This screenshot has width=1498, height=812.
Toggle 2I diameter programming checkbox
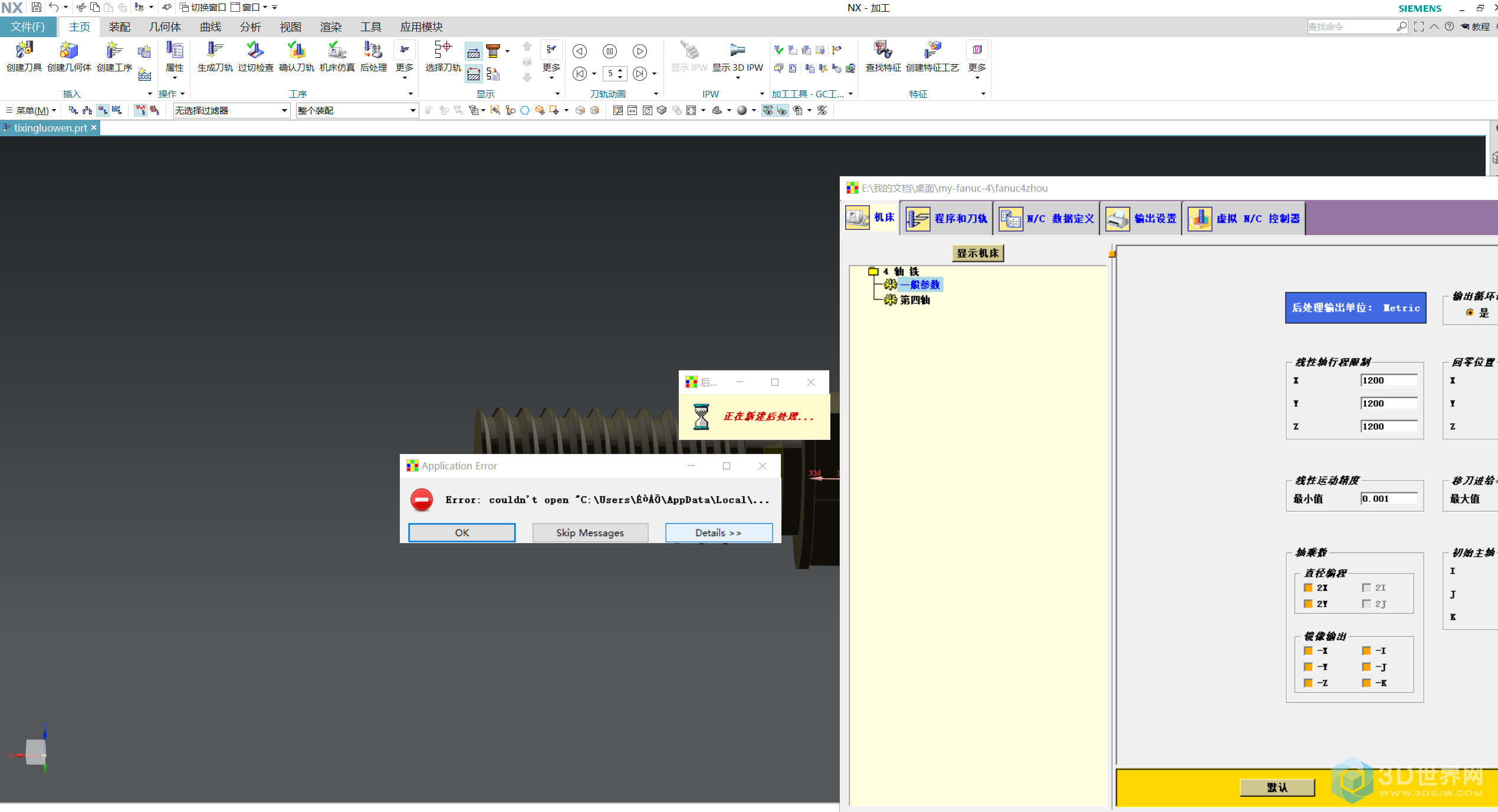(x=1366, y=588)
